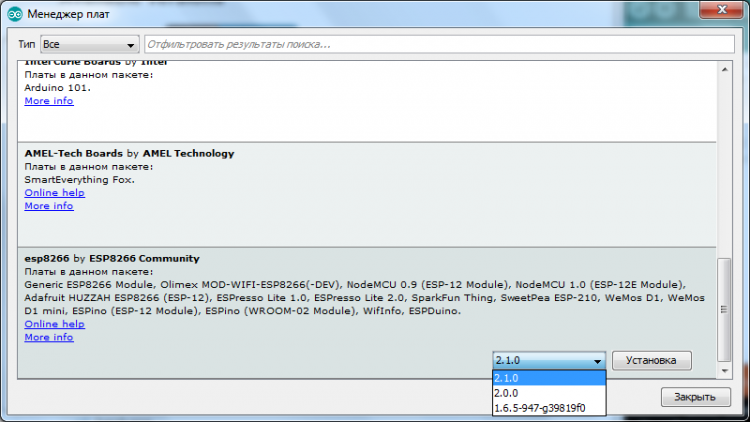Viewport: 750px width, 422px height.
Task: Select version 2.0.0 in dropdown list
Action: point(549,393)
